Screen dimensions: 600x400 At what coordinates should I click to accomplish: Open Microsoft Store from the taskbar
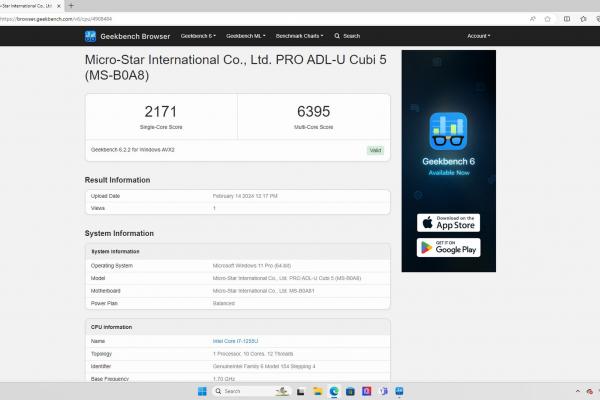click(350, 391)
